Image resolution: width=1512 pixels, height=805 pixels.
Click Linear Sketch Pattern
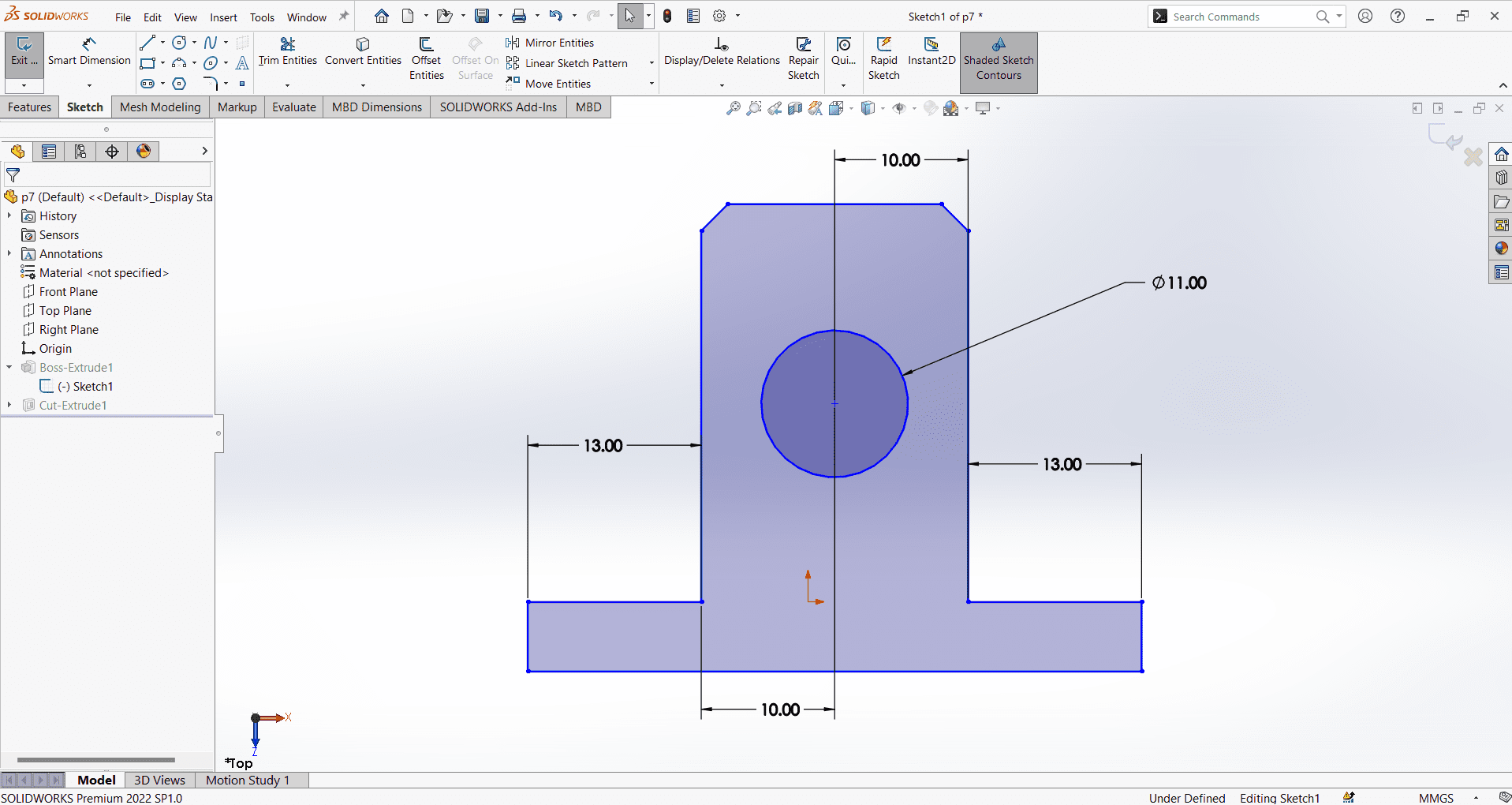click(567, 63)
